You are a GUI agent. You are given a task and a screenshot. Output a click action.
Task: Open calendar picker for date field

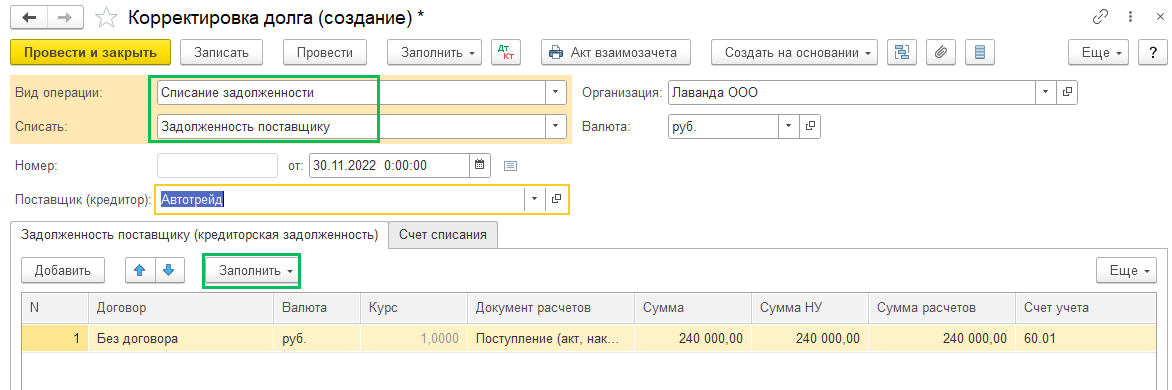480,166
